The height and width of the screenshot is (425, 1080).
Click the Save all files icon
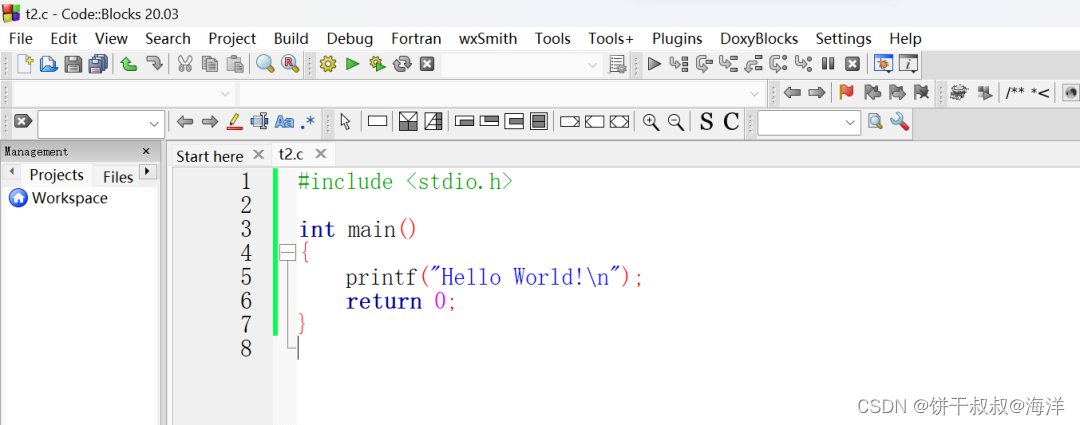tap(98, 64)
